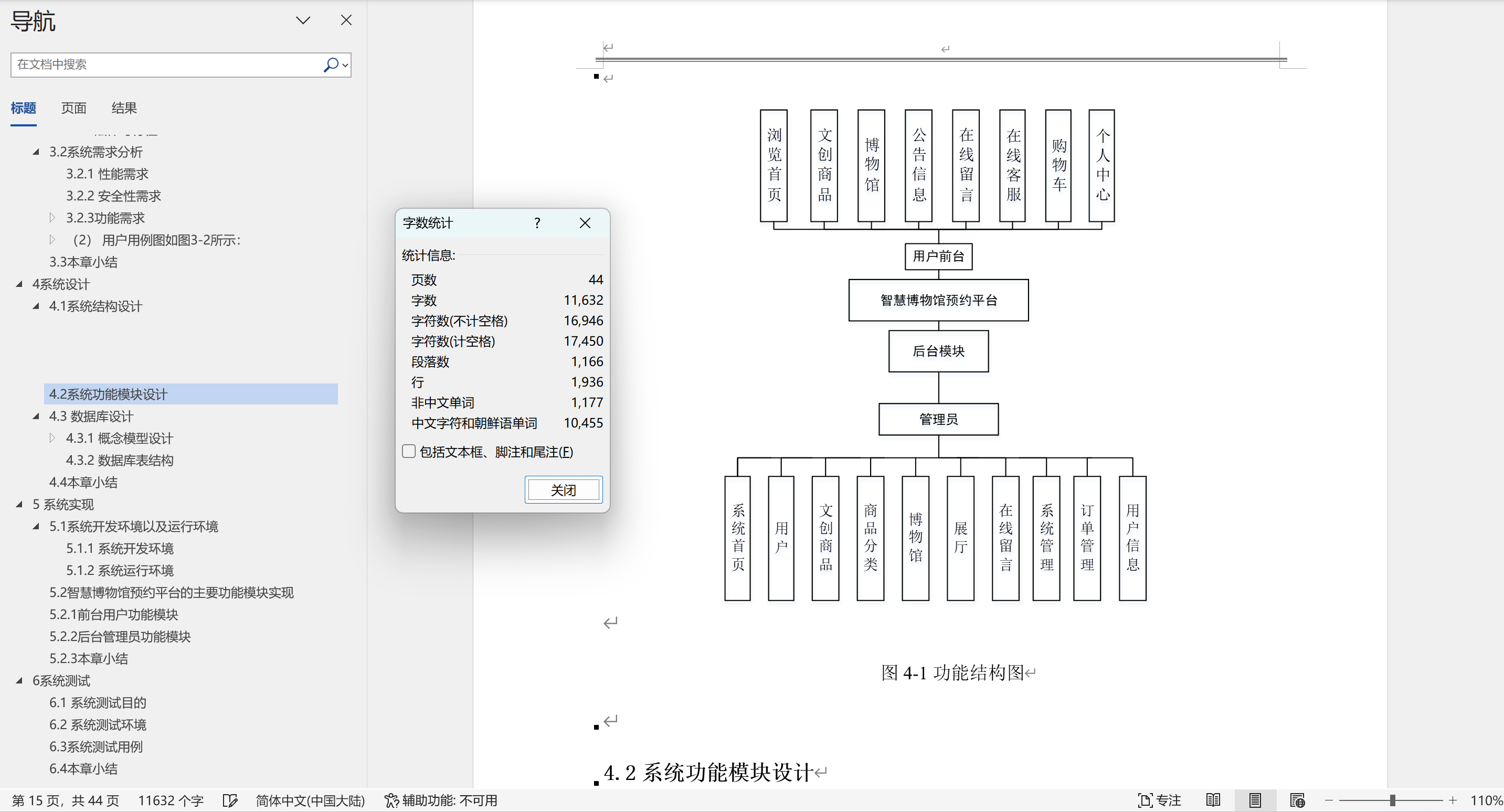This screenshot has width=1504, height=812.
Task: Collapse the 4.1系统结构设计 heading
Action: point(36,306)
